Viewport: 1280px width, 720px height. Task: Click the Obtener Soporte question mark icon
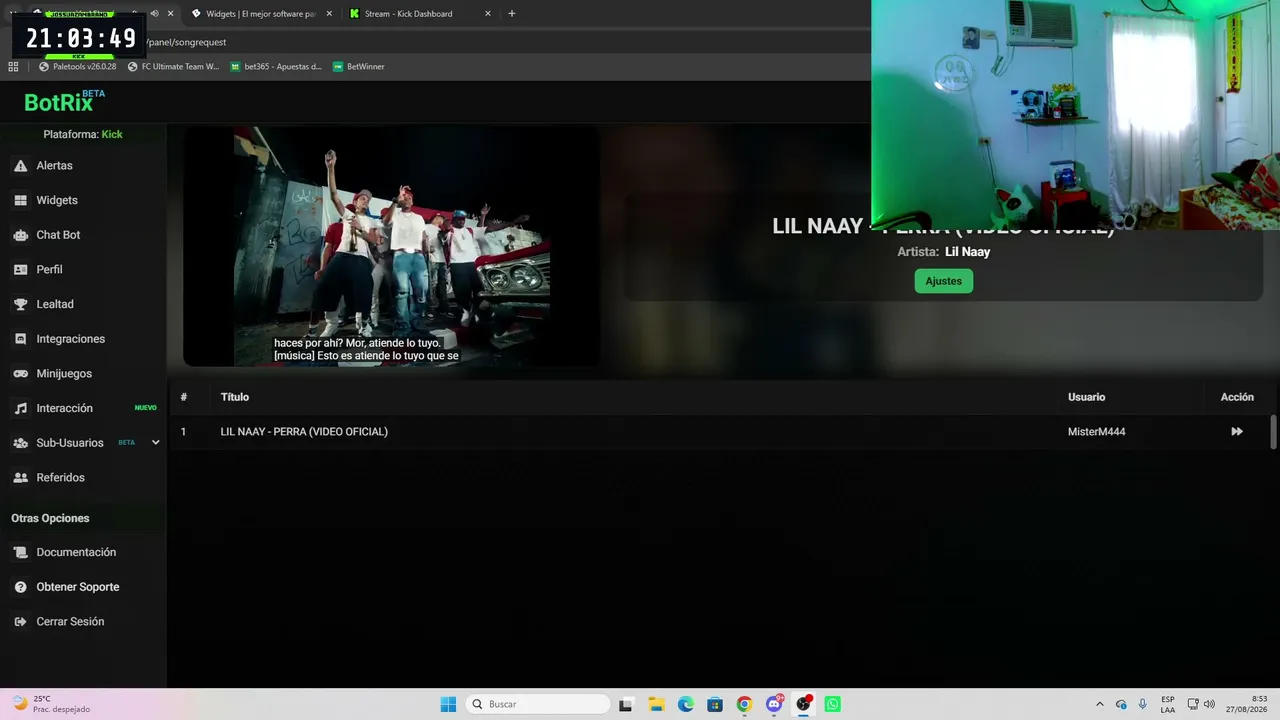pos(20,587)
